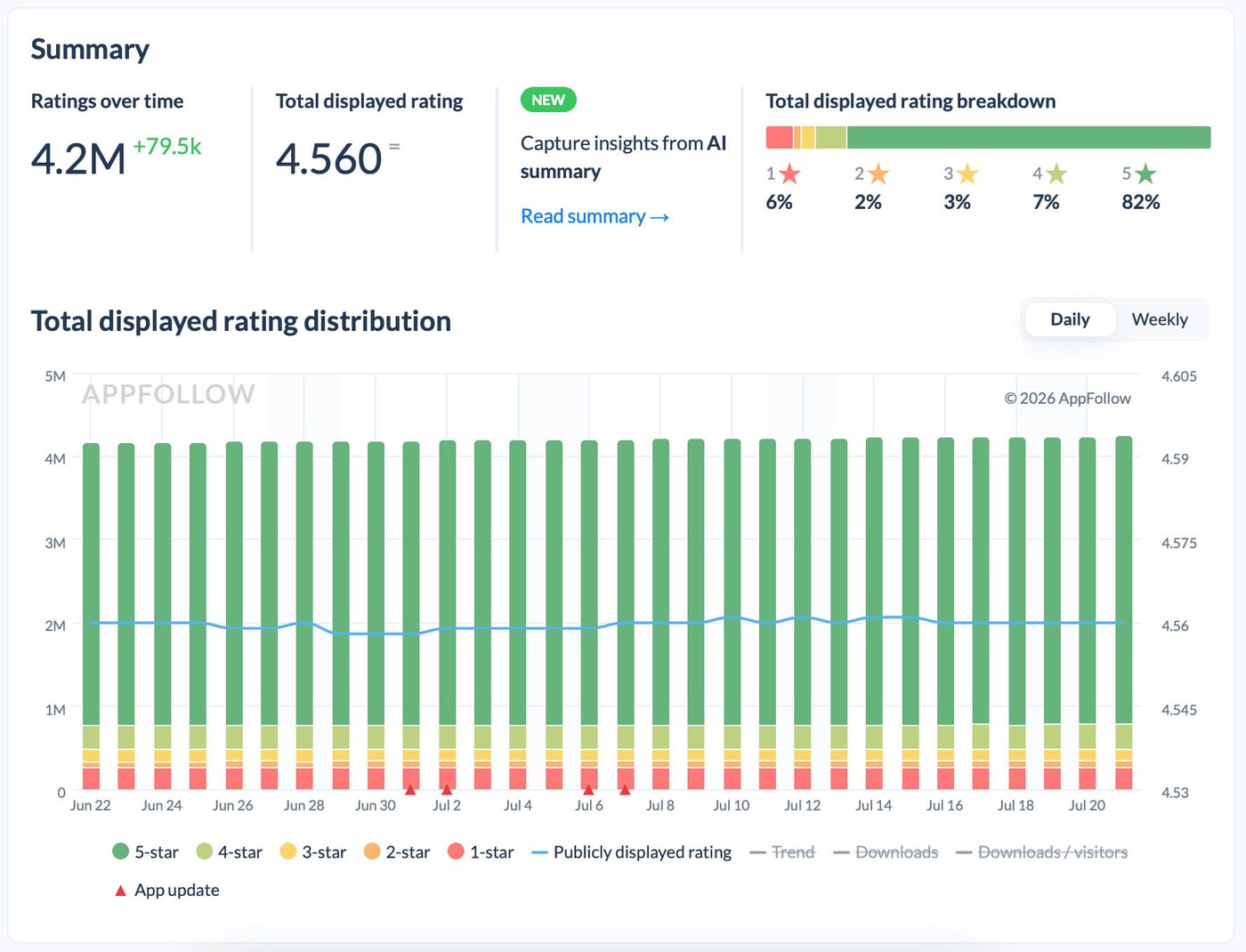The width and height of the screenshot is (1246, 952).
Task: Click the 4.560 displayed rating value
Action: pyautogui.click(x=329, y=159)
